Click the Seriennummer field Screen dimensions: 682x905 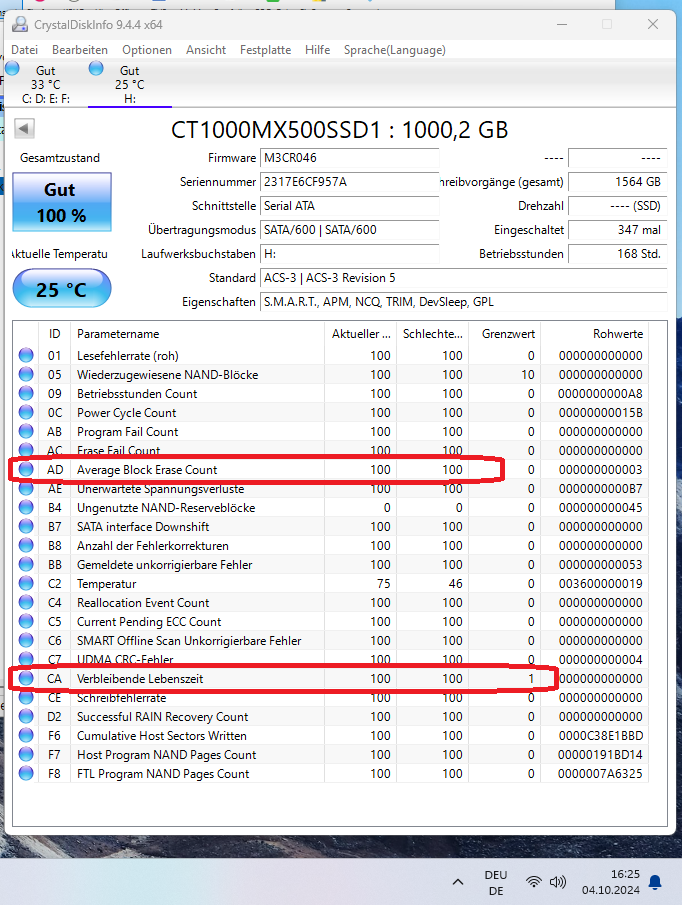point(350,182)
